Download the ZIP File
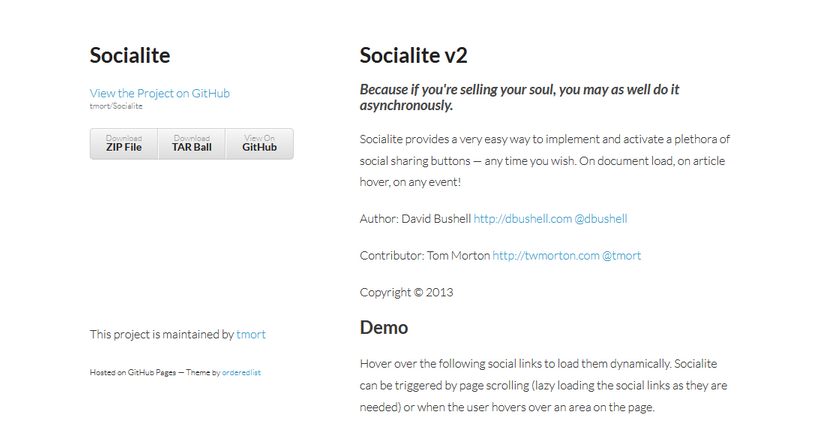This screenshot has height=434, width=825. tap(124, 144)
